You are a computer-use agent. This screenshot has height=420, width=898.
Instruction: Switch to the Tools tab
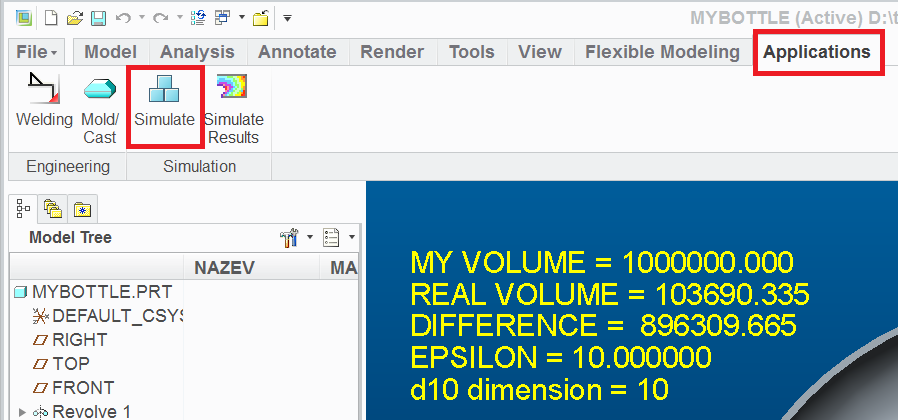(x=472, y=52)
